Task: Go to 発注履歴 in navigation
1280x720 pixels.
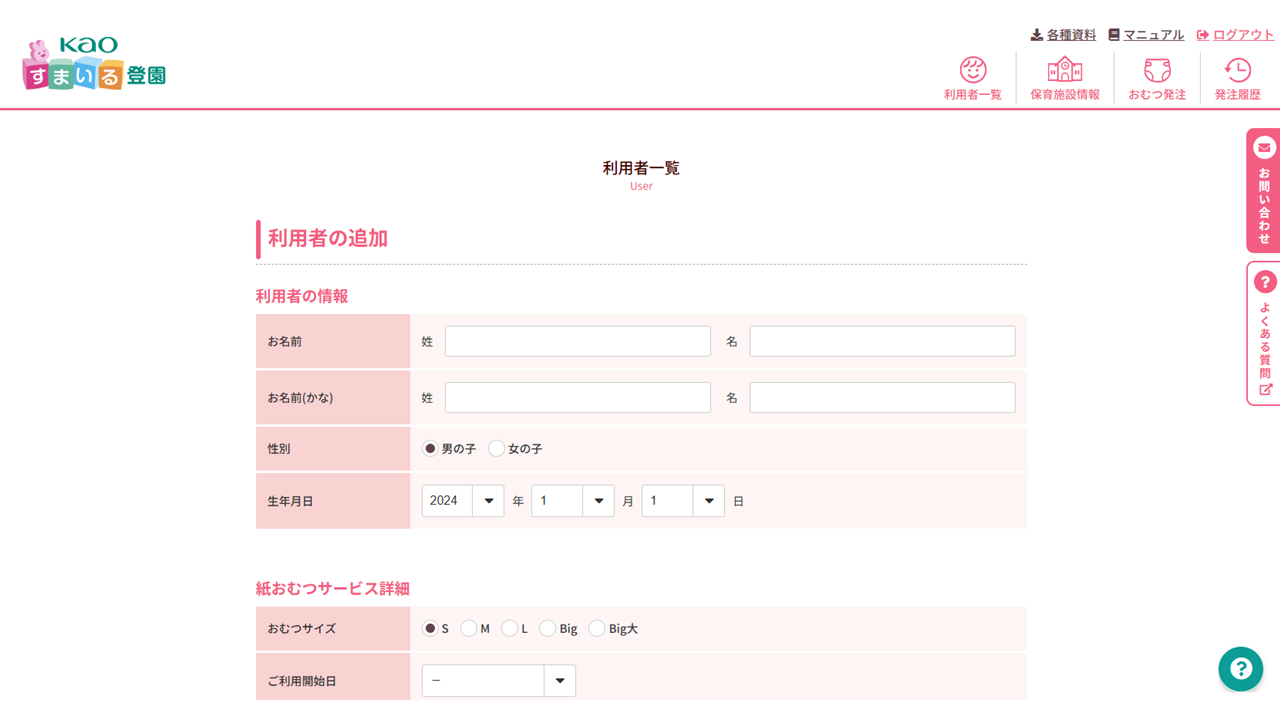Action: coord(1238,95)
